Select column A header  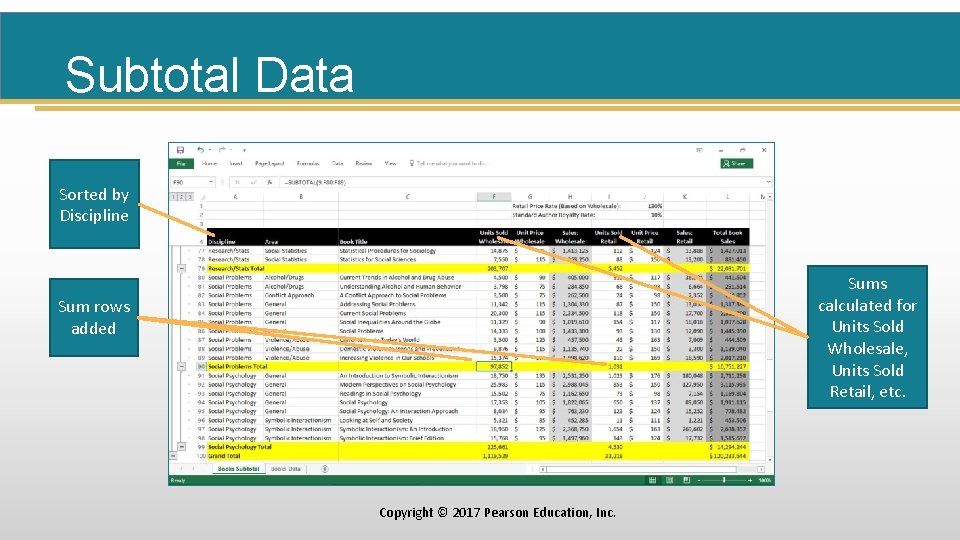235,197
